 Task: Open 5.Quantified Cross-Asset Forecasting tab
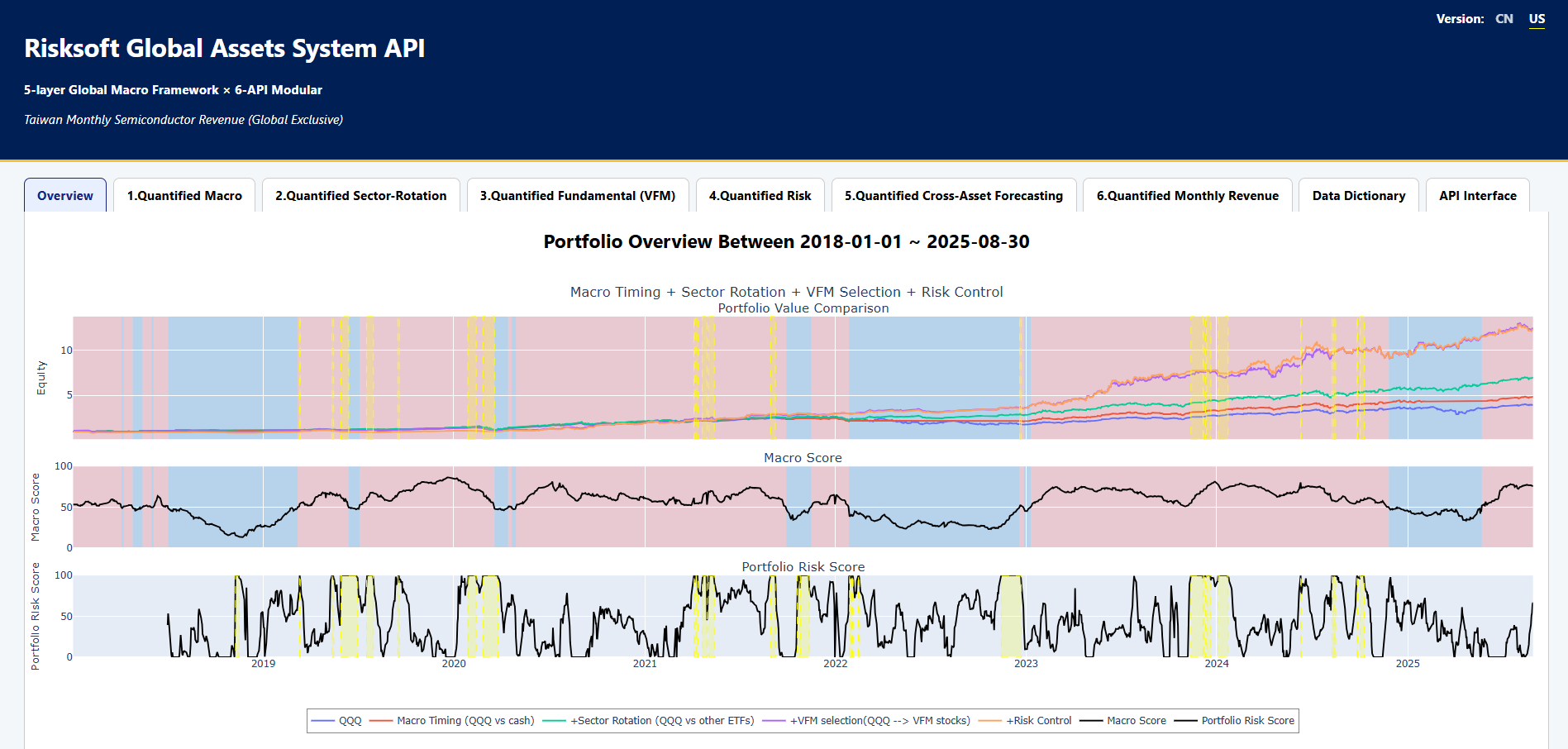[953, 196]
